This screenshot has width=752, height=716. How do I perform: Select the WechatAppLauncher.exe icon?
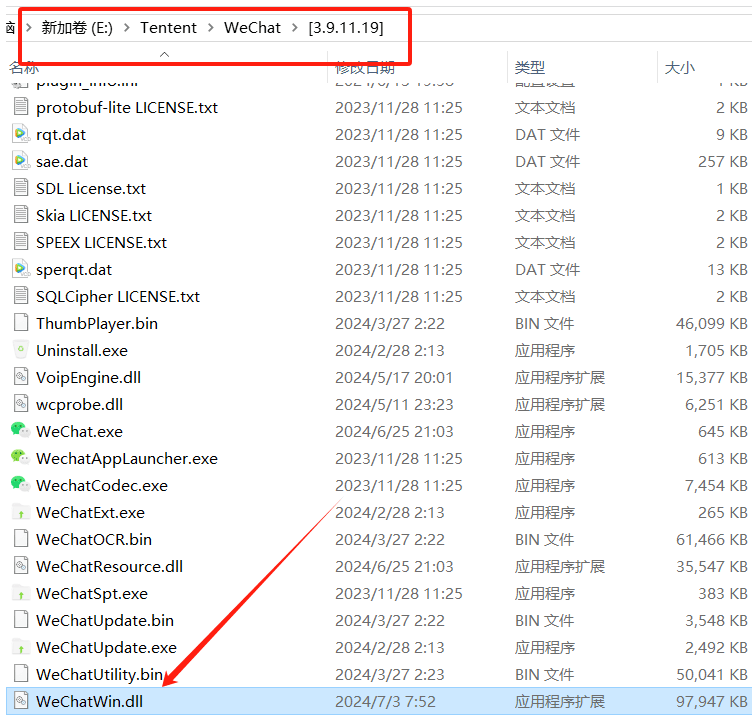pos(20,458)
